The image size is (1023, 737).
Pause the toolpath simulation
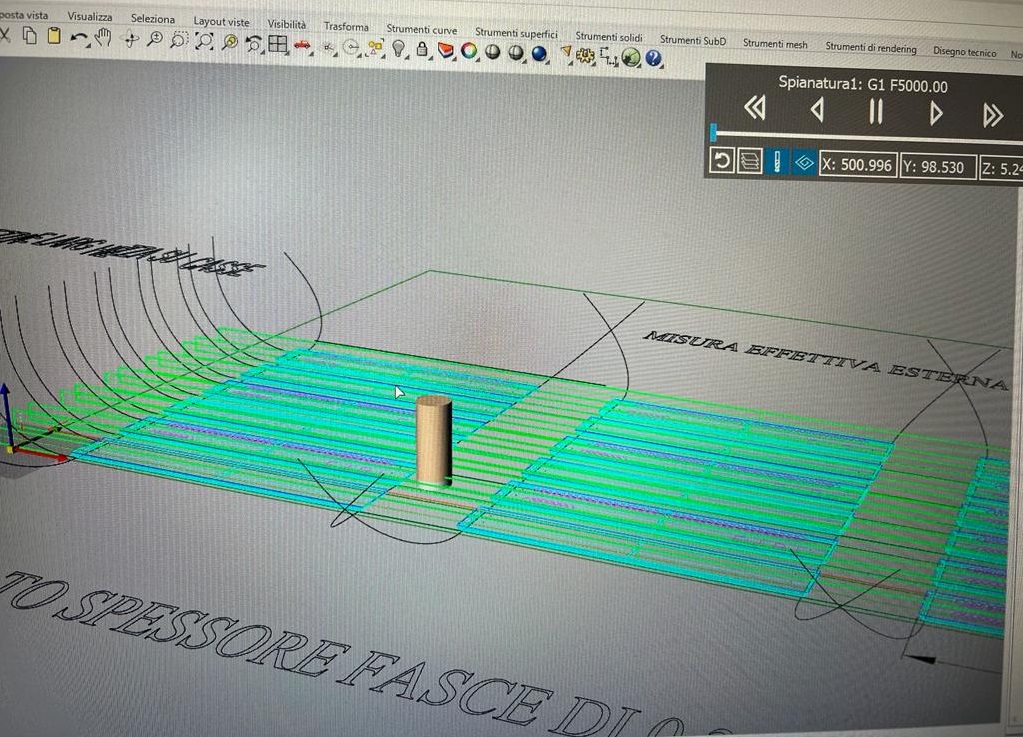876,112
